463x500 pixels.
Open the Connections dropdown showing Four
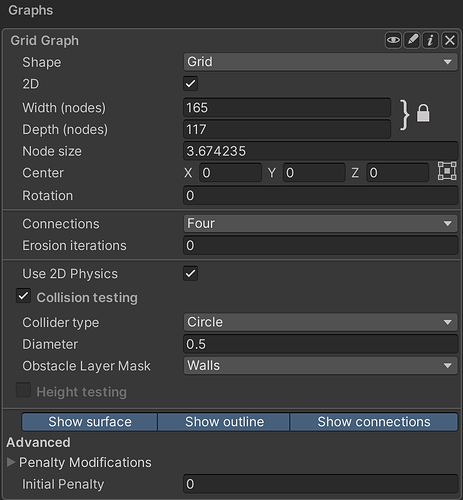tap(320, 224)
